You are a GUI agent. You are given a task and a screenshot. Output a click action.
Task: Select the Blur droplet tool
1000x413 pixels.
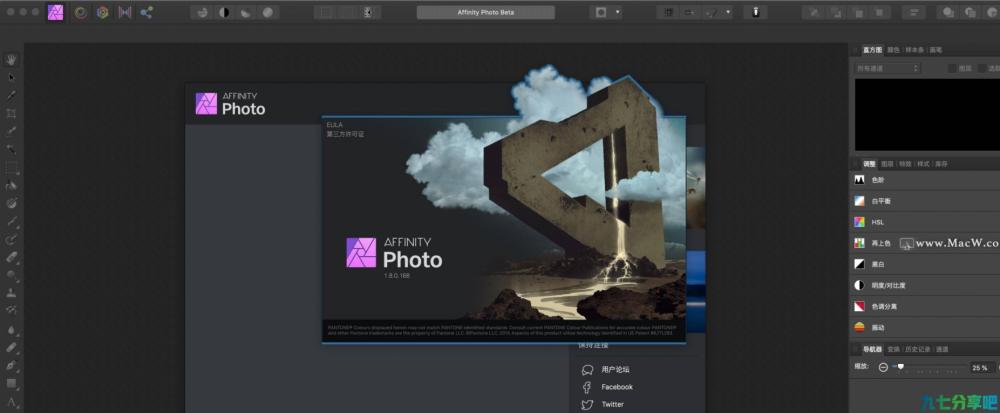coord(11,330)
